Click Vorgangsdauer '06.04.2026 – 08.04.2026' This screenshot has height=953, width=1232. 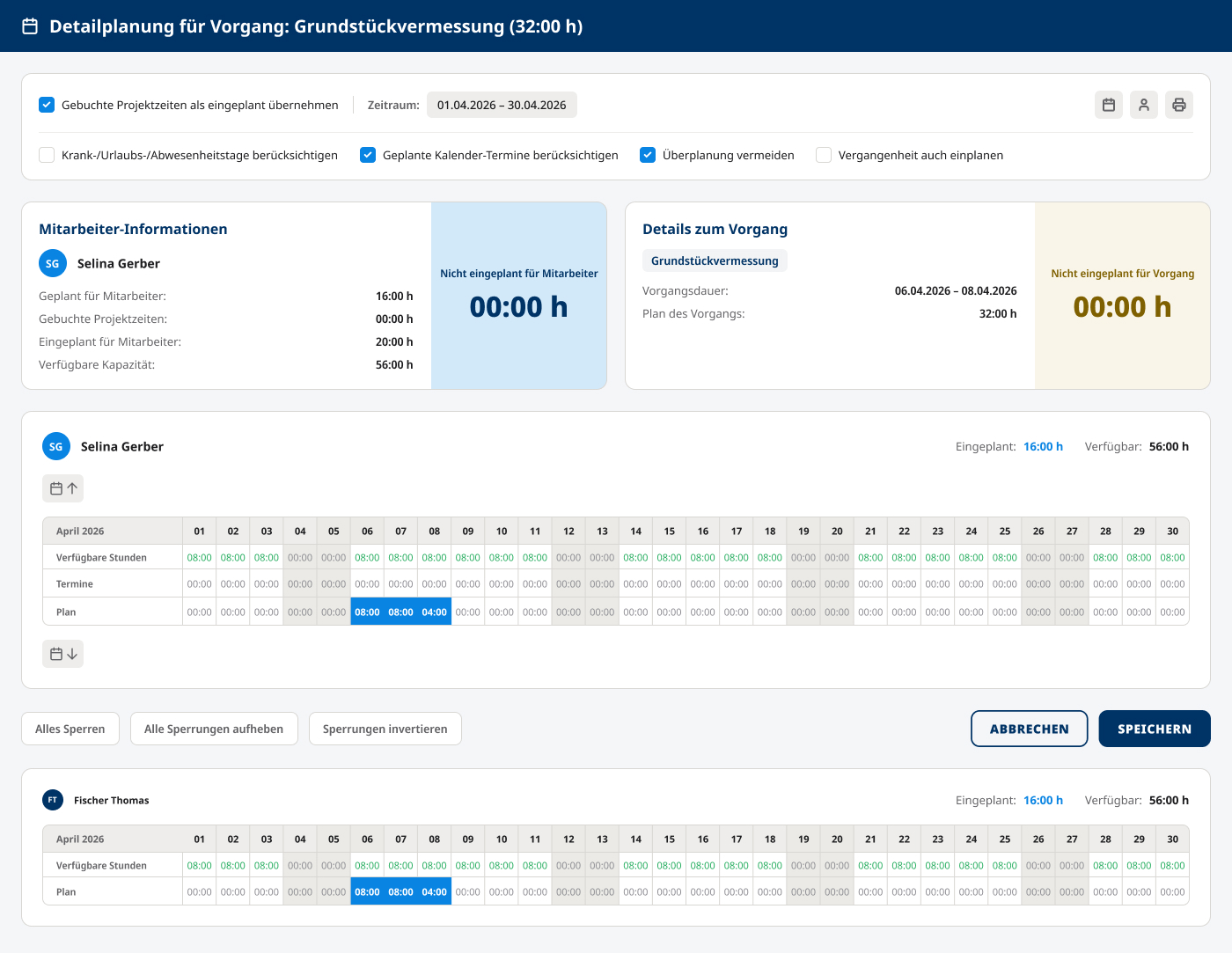tap(956, 290)
